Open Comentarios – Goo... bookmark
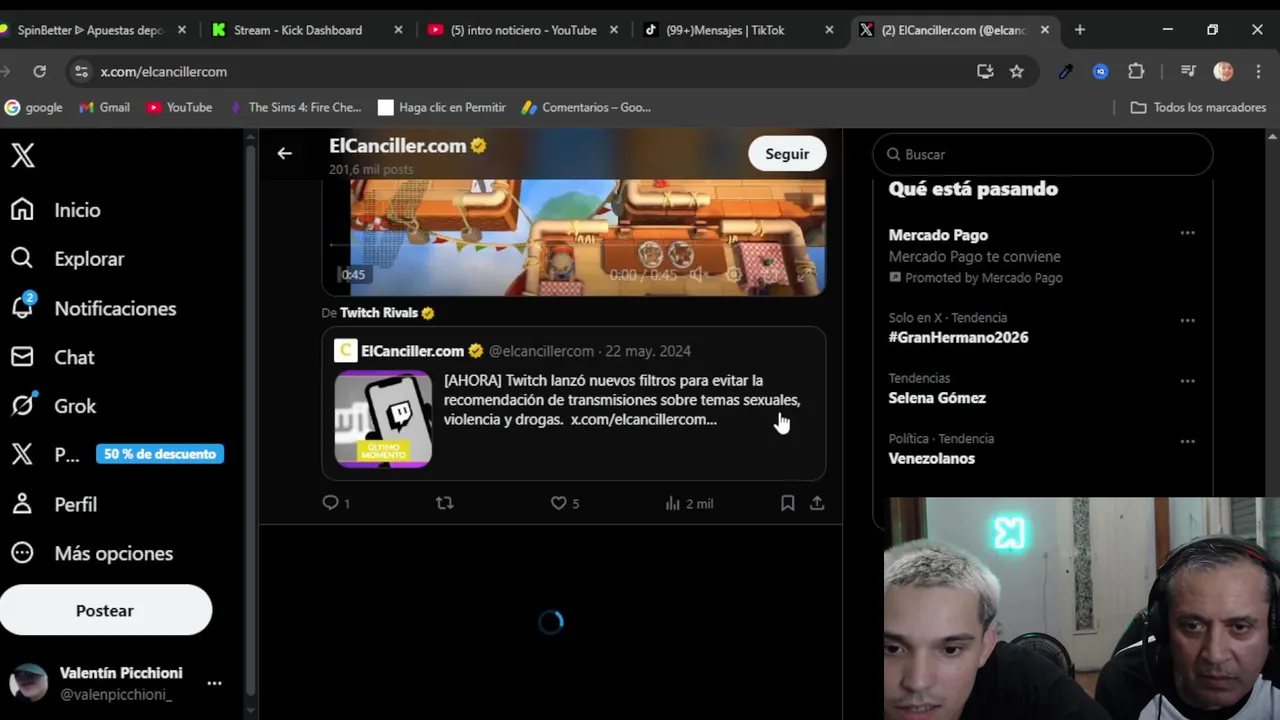 (586, 107)
